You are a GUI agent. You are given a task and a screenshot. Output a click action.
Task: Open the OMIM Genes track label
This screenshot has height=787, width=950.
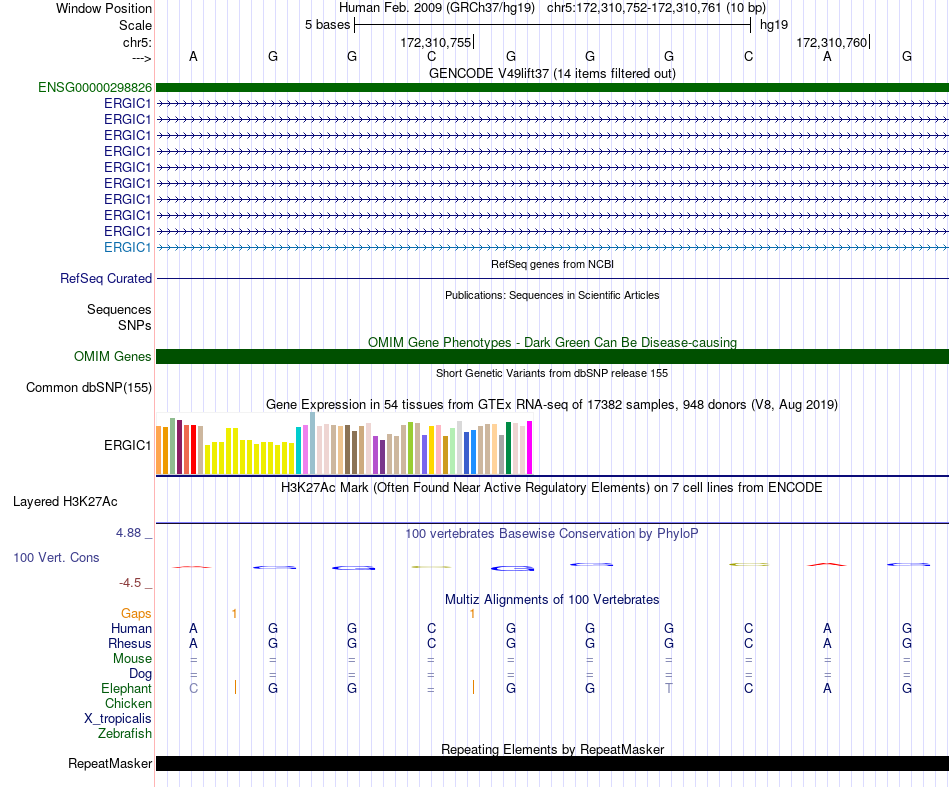click(113, 356)
